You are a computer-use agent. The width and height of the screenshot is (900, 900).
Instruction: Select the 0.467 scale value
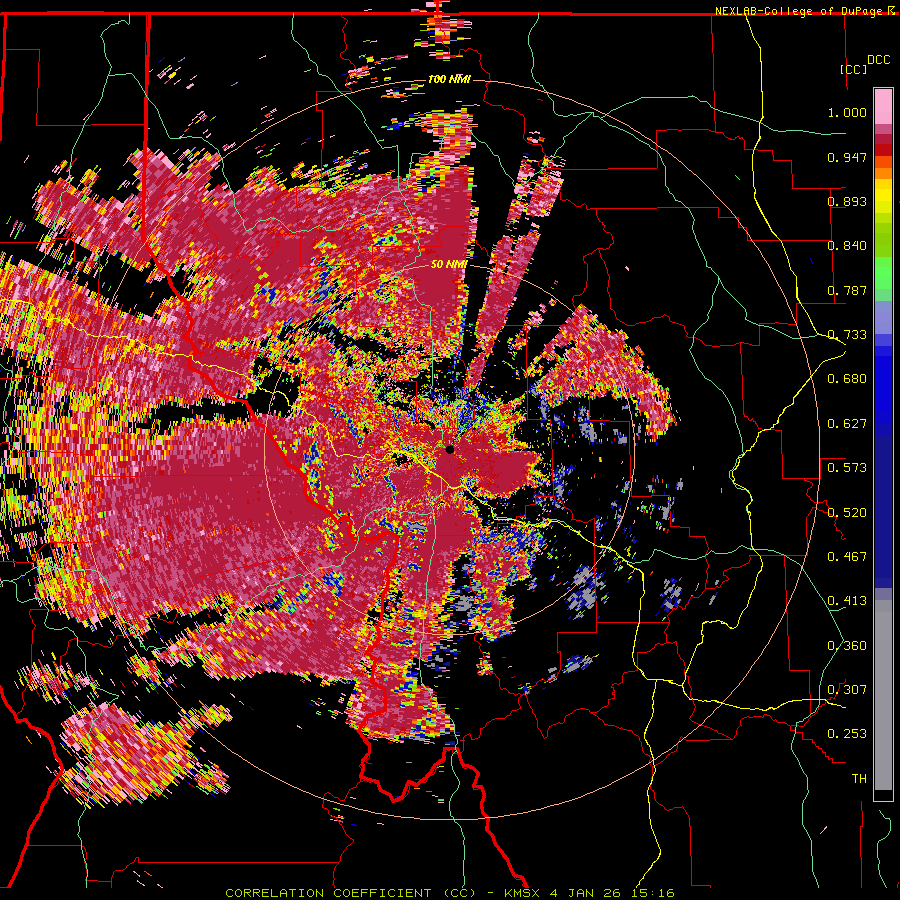click(847, 557)
